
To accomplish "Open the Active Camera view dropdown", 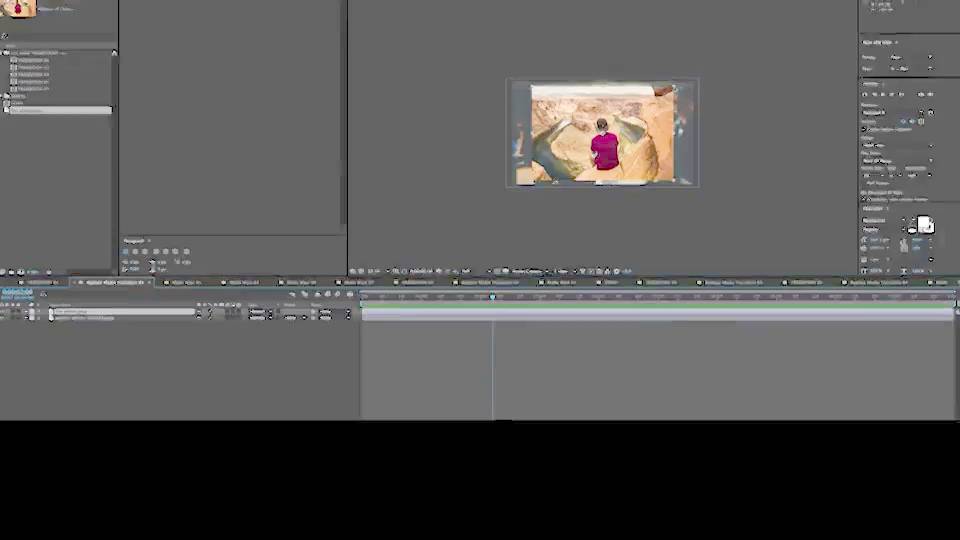I will point(529,271).
